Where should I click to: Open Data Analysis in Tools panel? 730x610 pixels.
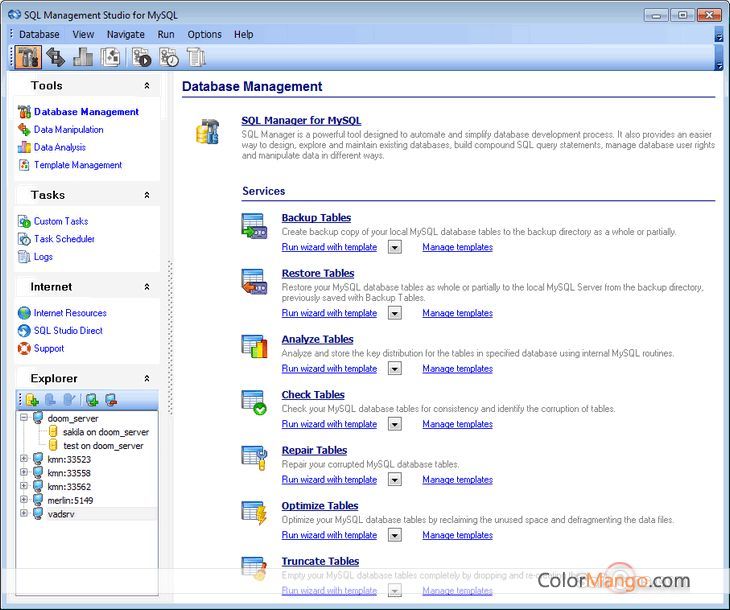click(60, 147)
